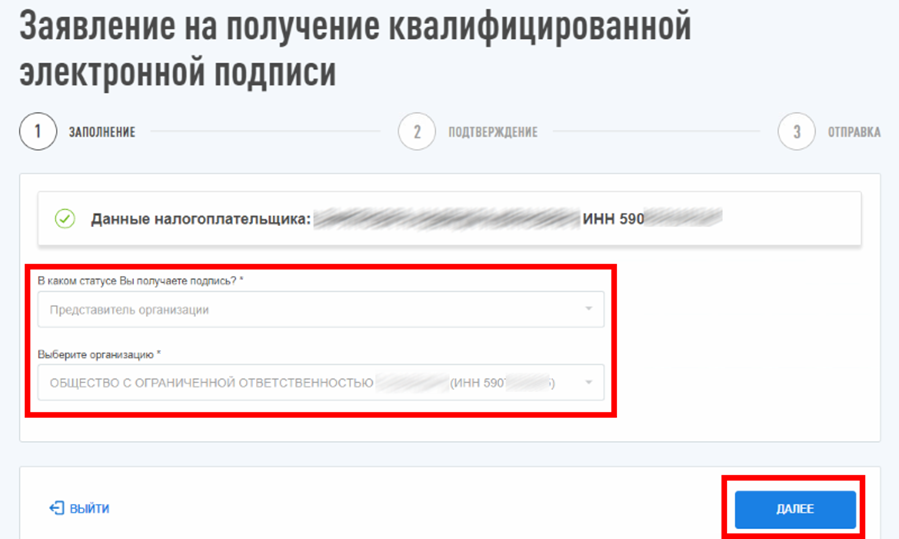This screenshot has height=539, width=899.
Task: Click the exit door icon beside ВЫЙТИ
Action: pyautogui.click(x=56, y=508)
